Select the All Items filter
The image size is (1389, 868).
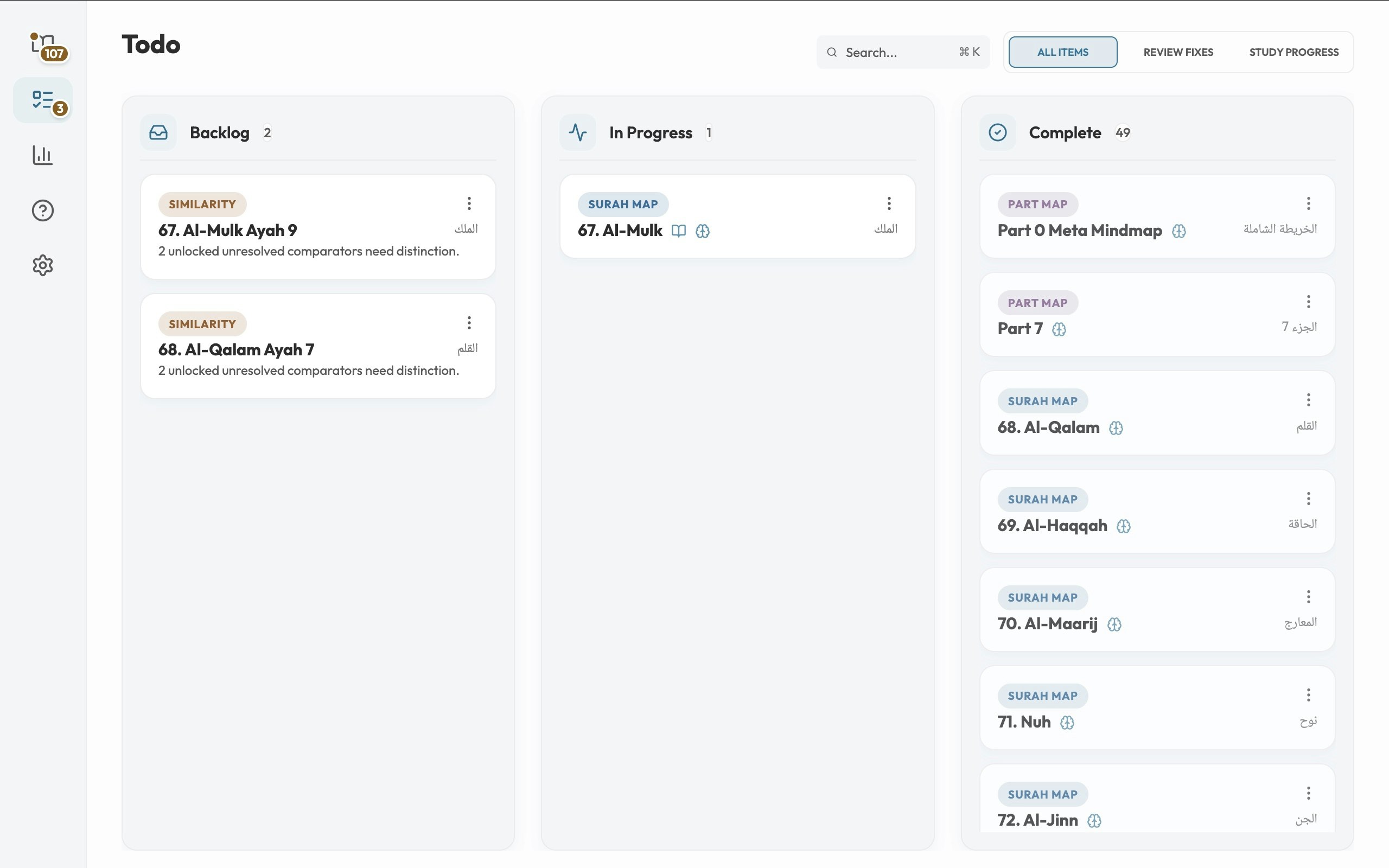pos(1062,52)
